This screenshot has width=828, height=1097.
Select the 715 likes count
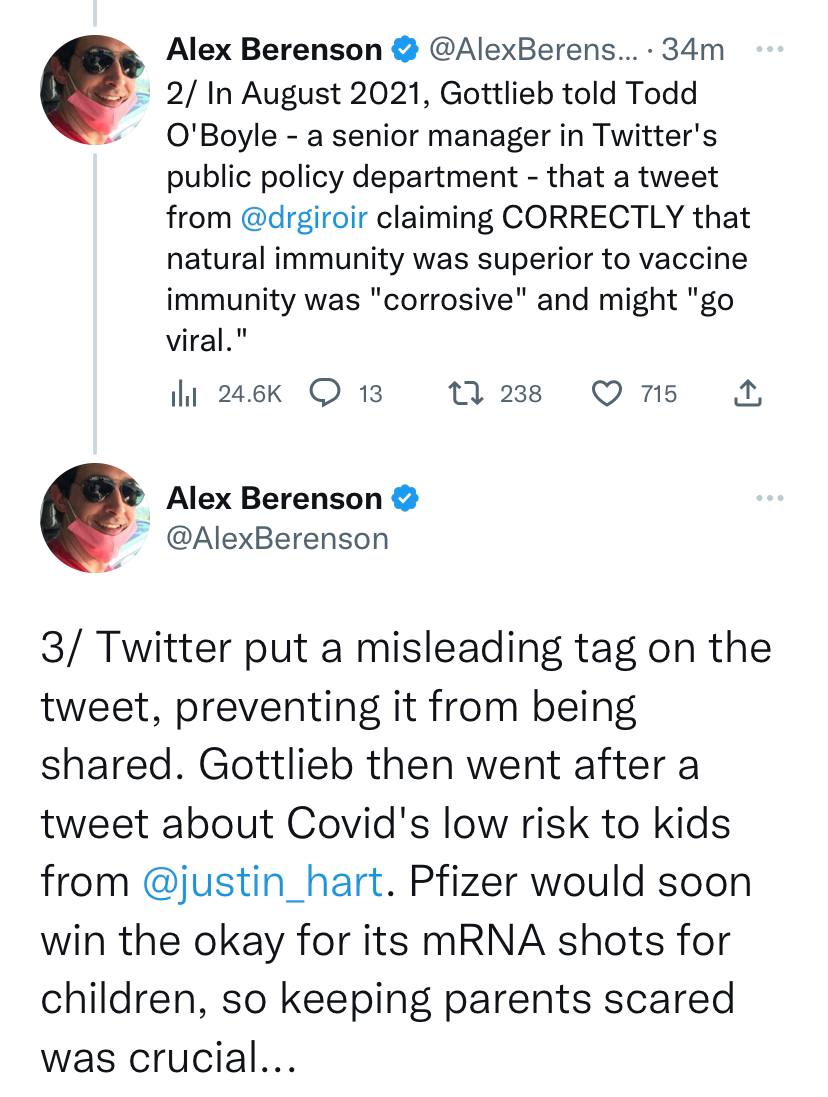[x=659, y=394]
